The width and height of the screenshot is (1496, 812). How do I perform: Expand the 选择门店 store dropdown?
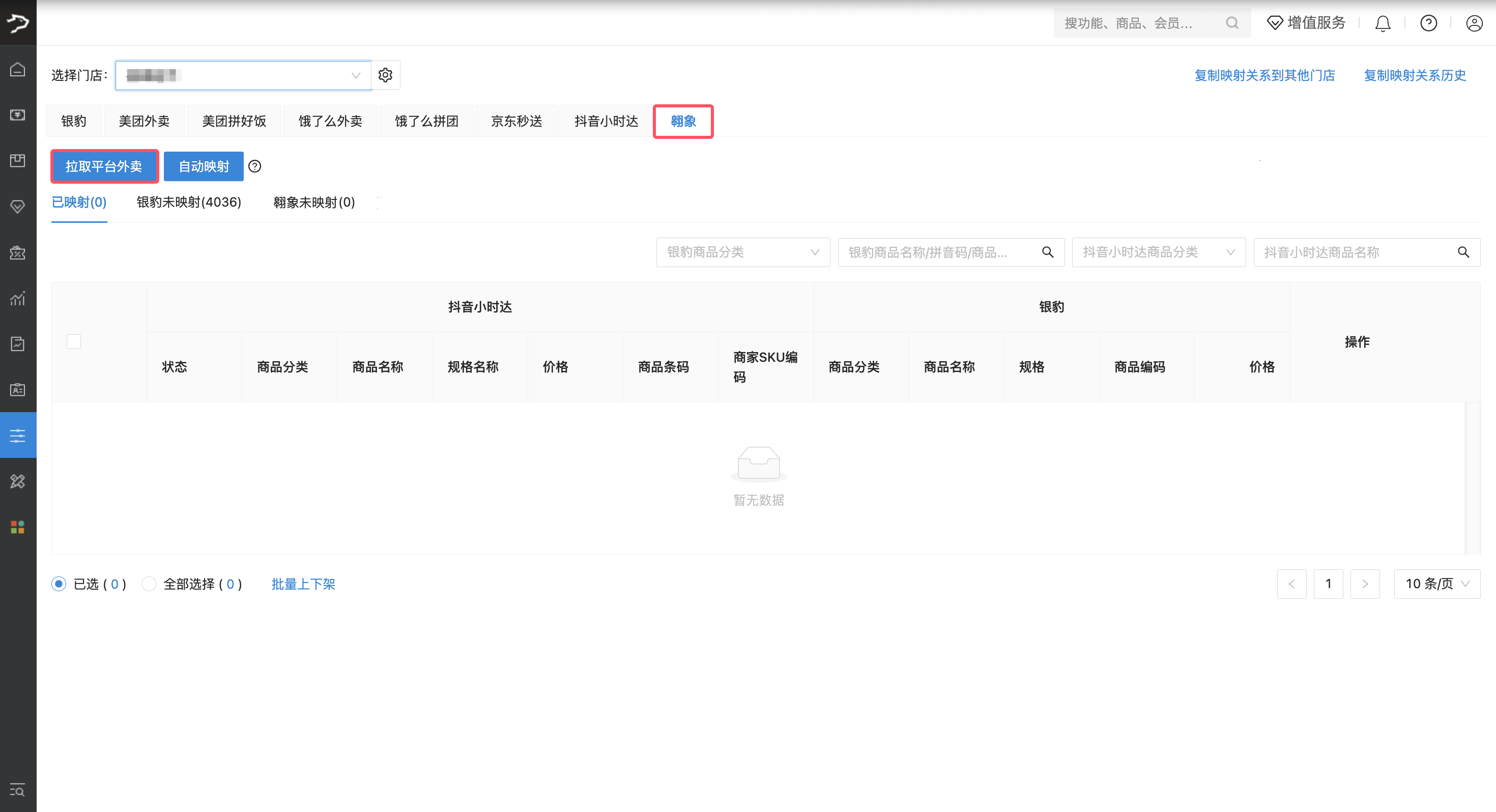243,75
